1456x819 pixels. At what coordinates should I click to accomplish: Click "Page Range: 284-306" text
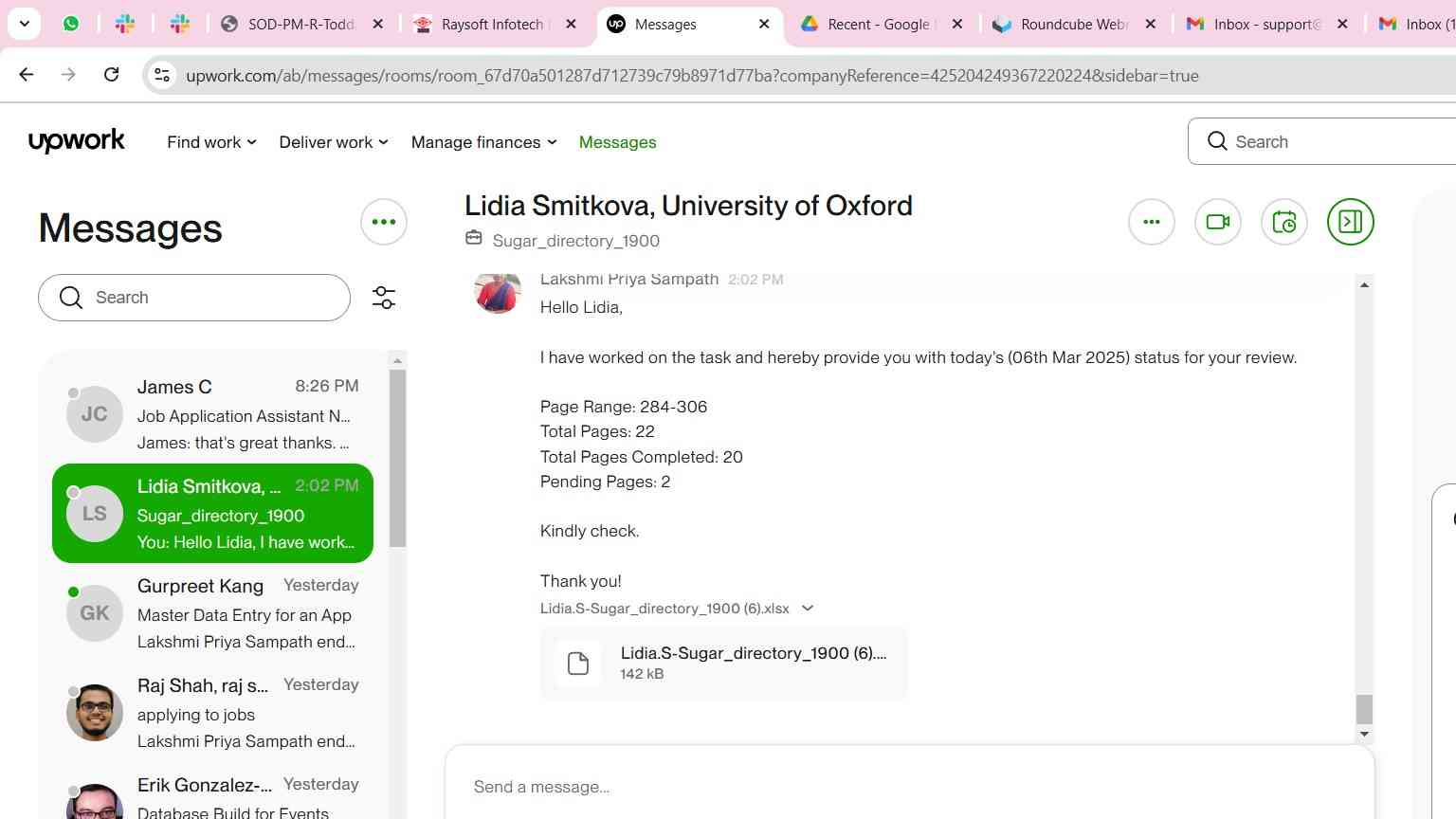(624, 407)
